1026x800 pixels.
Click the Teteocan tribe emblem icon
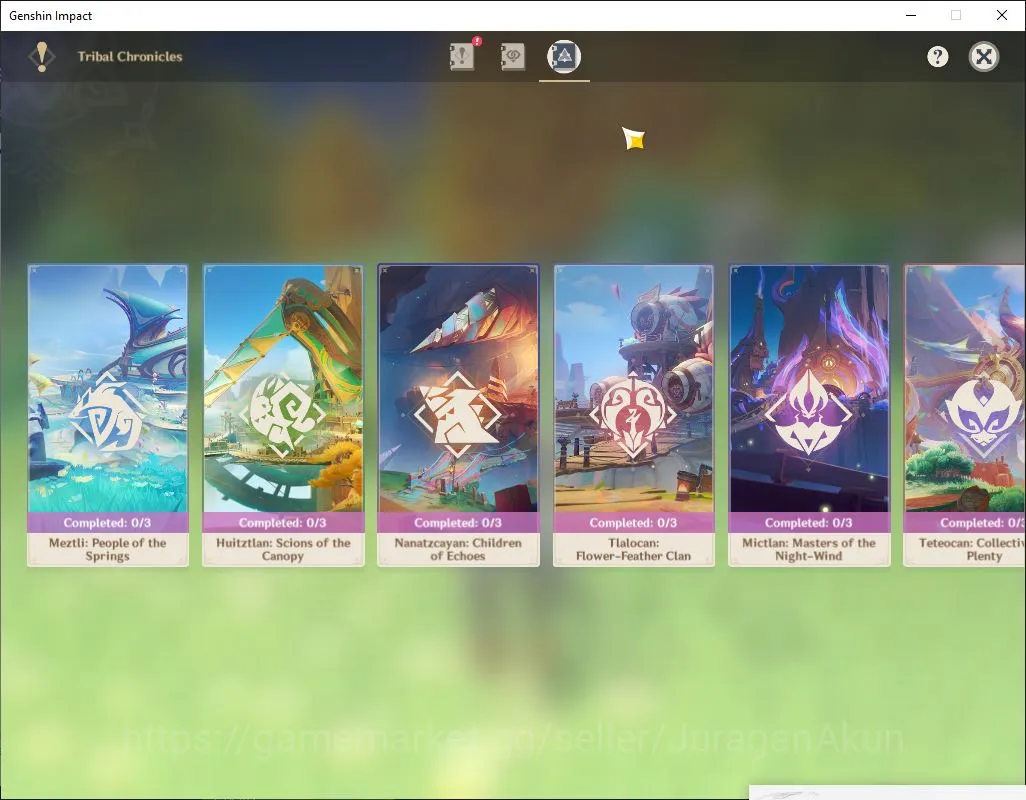(x=983, y=415)
